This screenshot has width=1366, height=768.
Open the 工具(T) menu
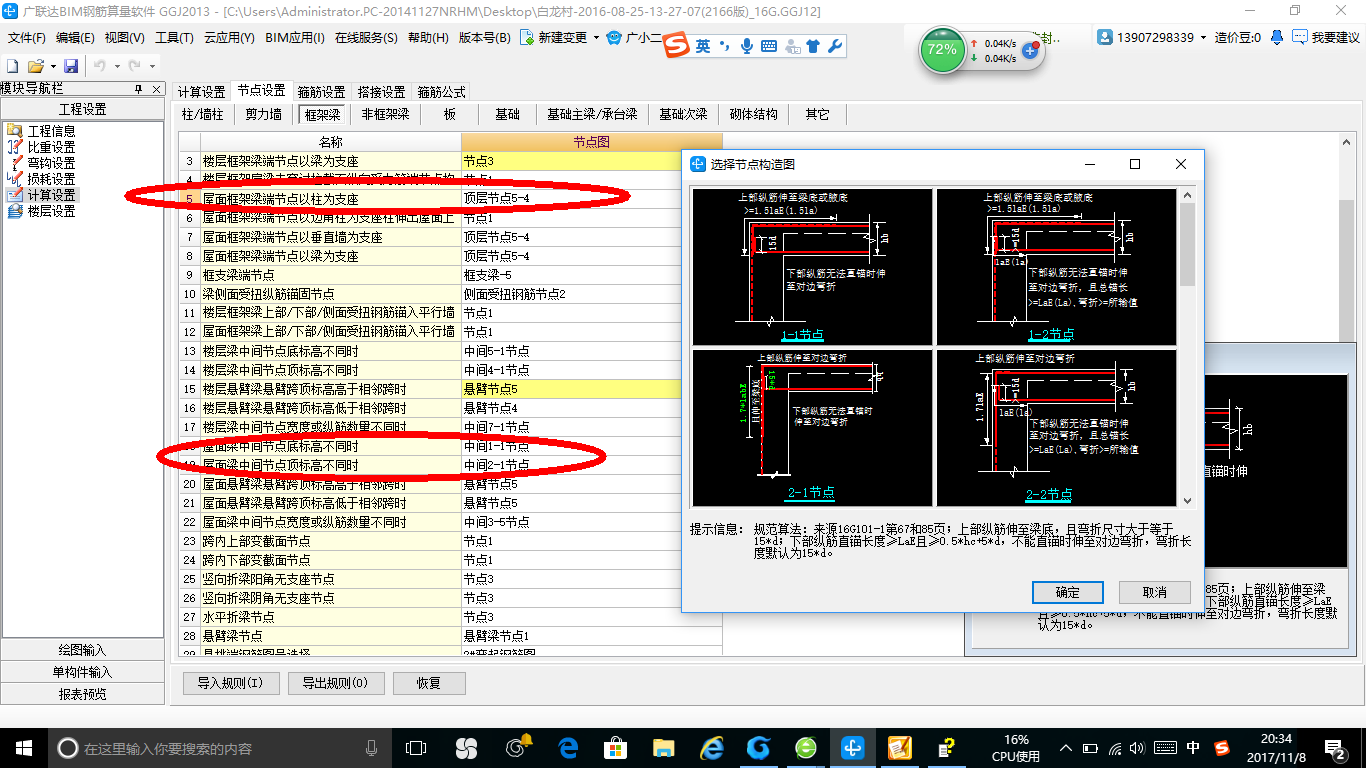(x=174, y=38)
